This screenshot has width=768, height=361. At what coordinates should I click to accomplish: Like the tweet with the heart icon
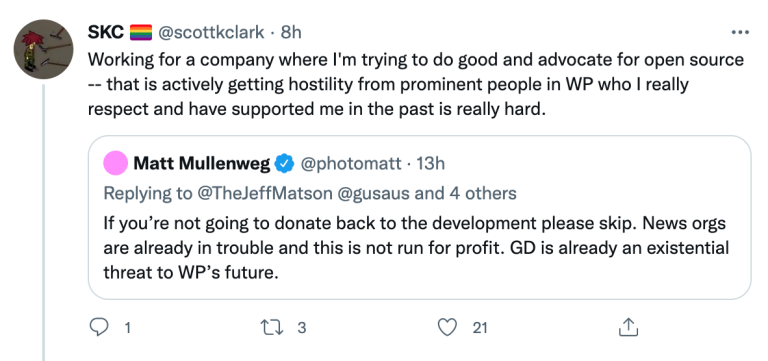click(447, 327)
